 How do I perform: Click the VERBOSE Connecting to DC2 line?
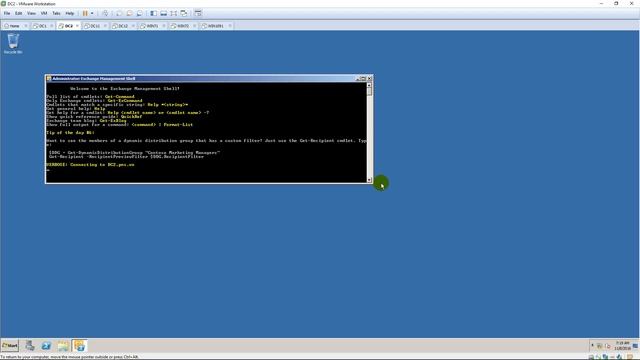tap(90, 164)
